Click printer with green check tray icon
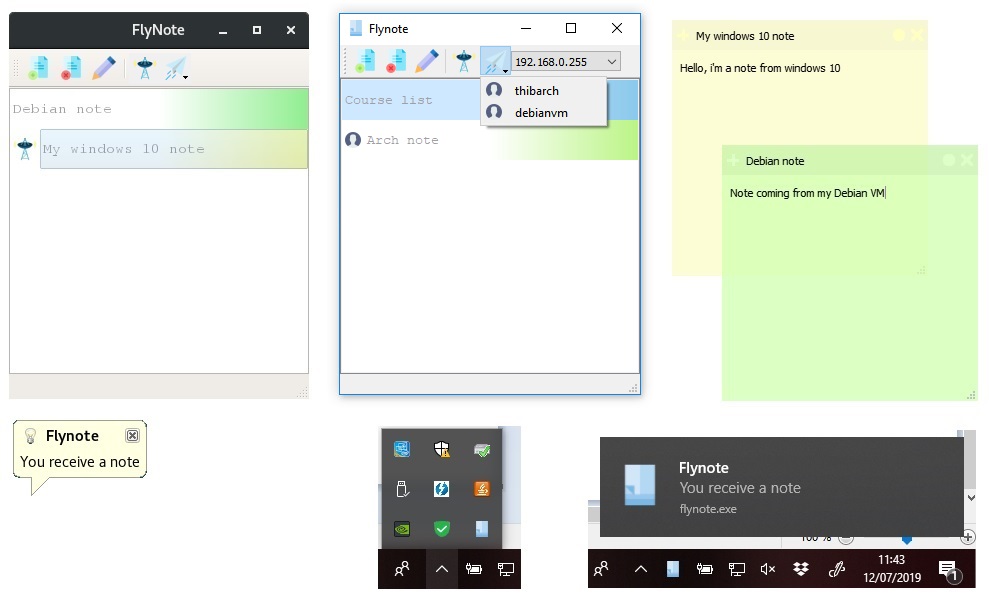 coord(482,449)
